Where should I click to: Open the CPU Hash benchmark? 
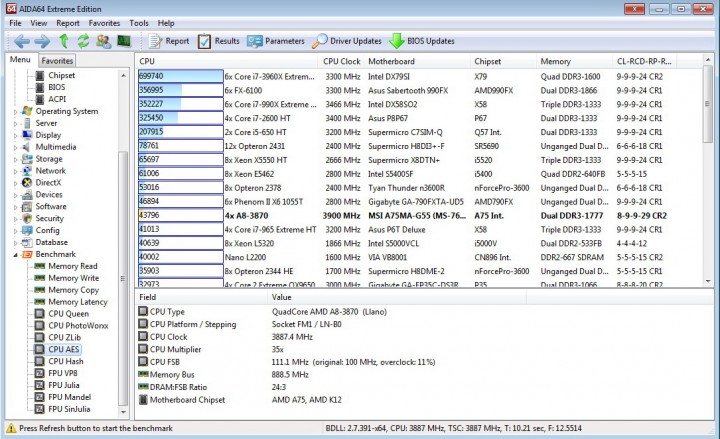[x=66, y=361]
